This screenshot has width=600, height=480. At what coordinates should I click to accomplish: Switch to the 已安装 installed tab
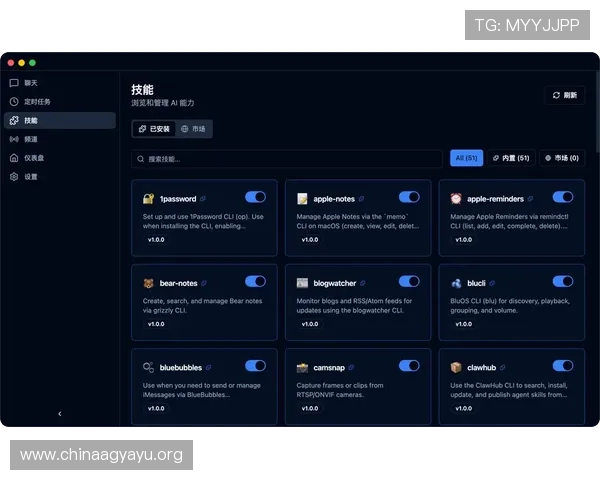154,129
